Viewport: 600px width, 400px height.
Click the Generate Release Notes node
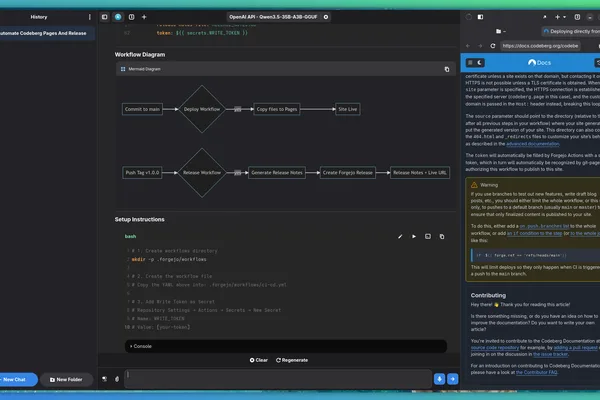coord(277,173)
